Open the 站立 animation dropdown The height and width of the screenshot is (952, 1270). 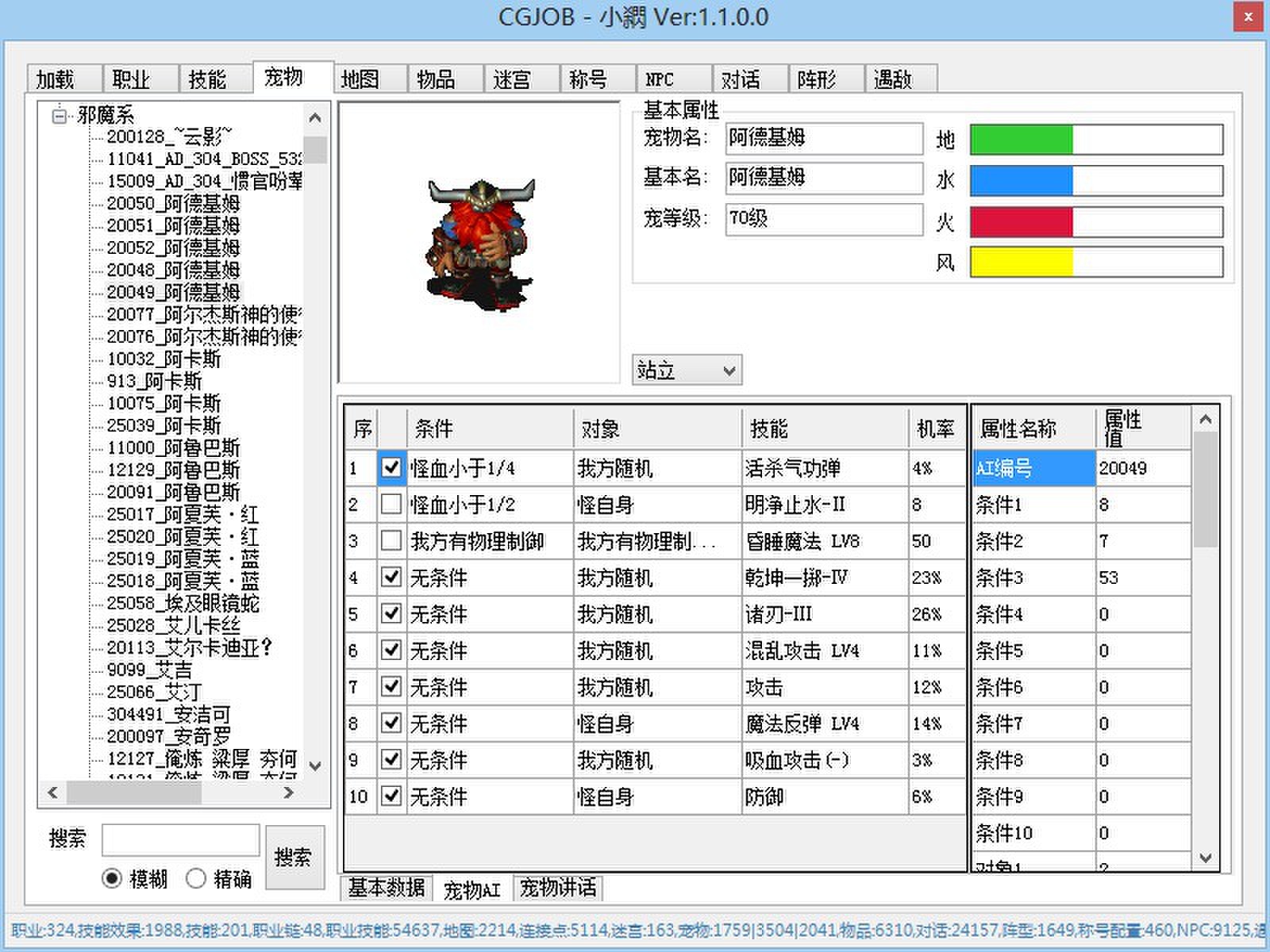coord(728,370)
